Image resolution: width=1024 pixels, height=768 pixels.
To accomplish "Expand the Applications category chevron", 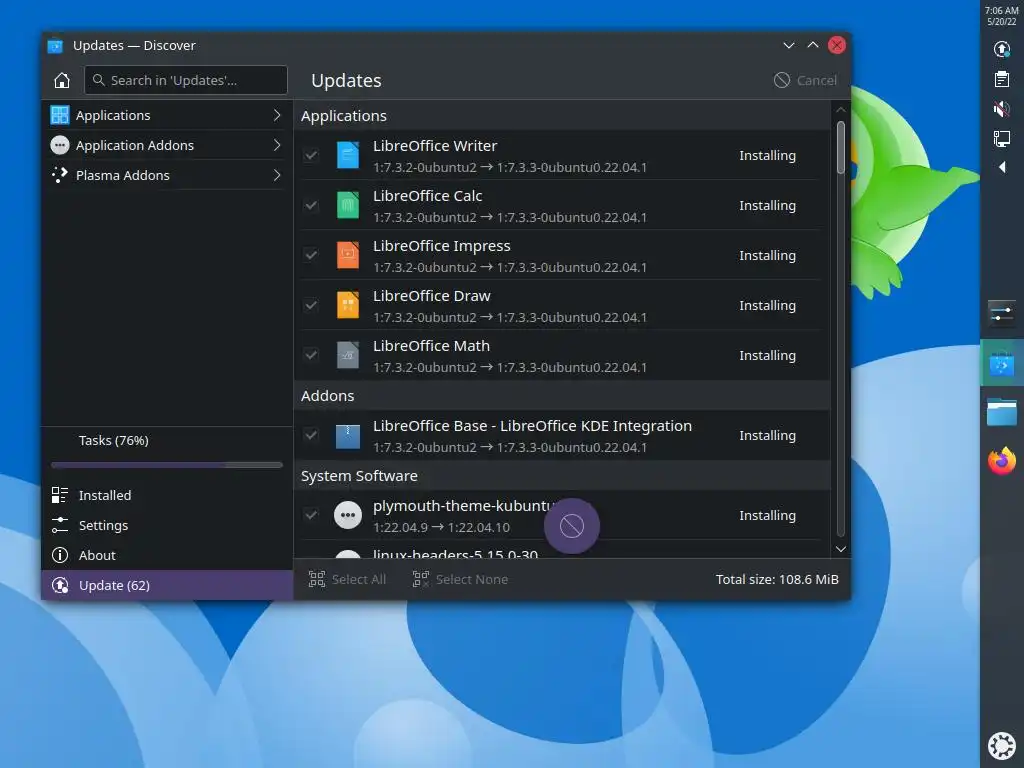I will [x=277, y=115].
